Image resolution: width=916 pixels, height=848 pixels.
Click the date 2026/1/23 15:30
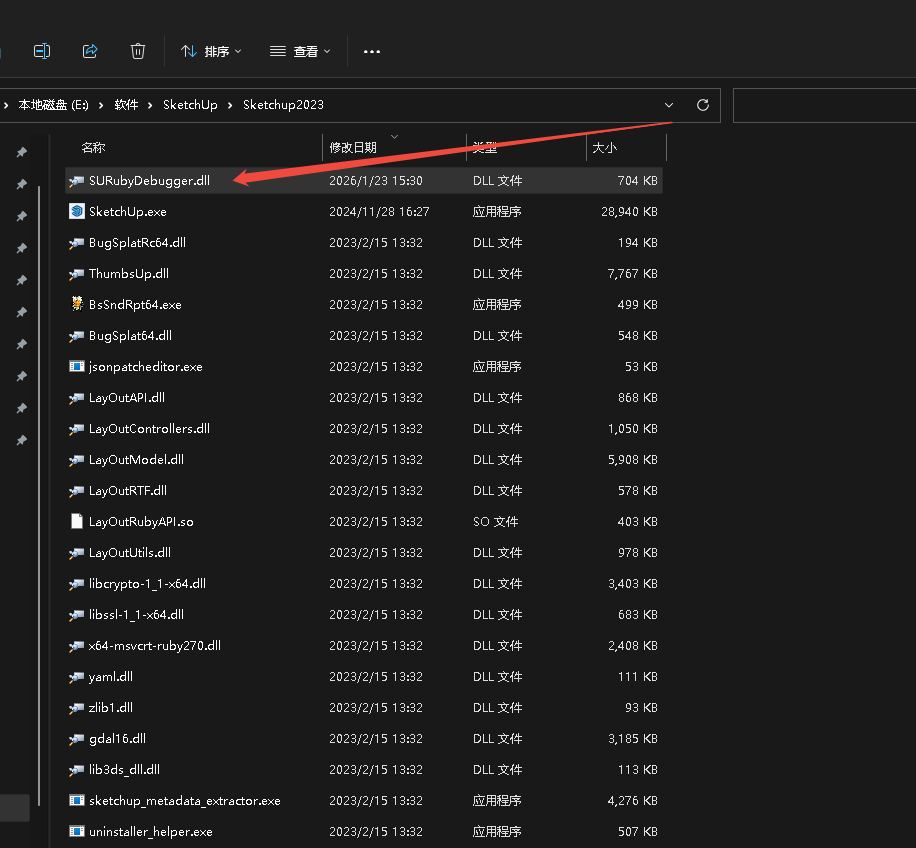click(x=376, y=180)
